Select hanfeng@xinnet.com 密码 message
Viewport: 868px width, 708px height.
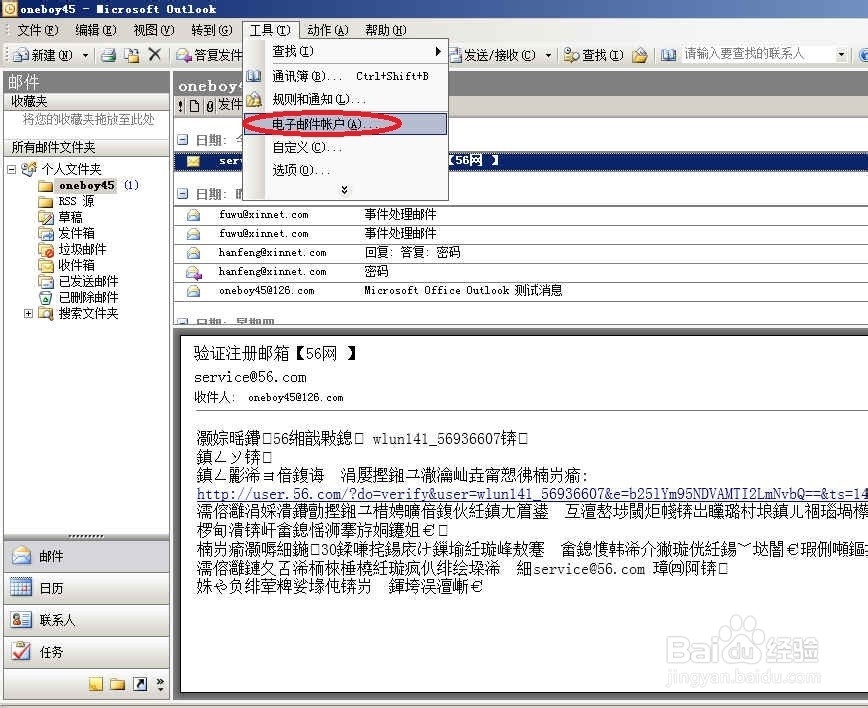click(520, 272)
